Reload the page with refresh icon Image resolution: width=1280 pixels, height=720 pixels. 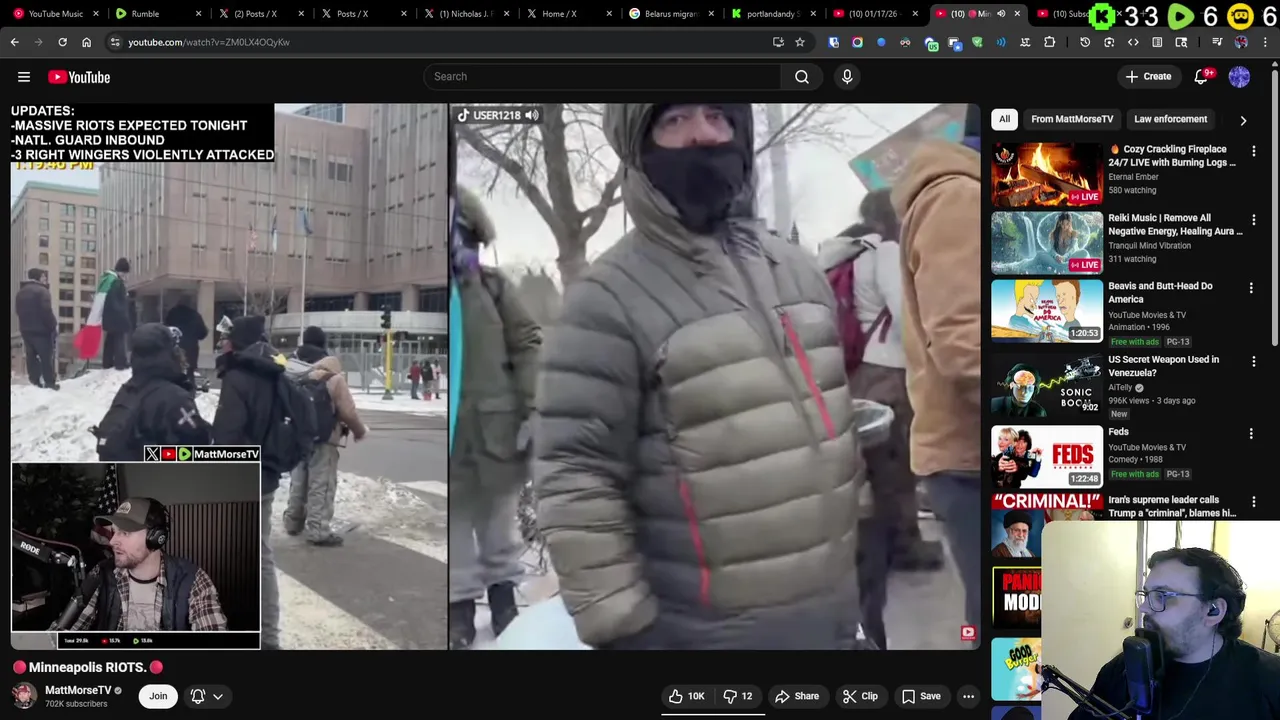point(62,42)
